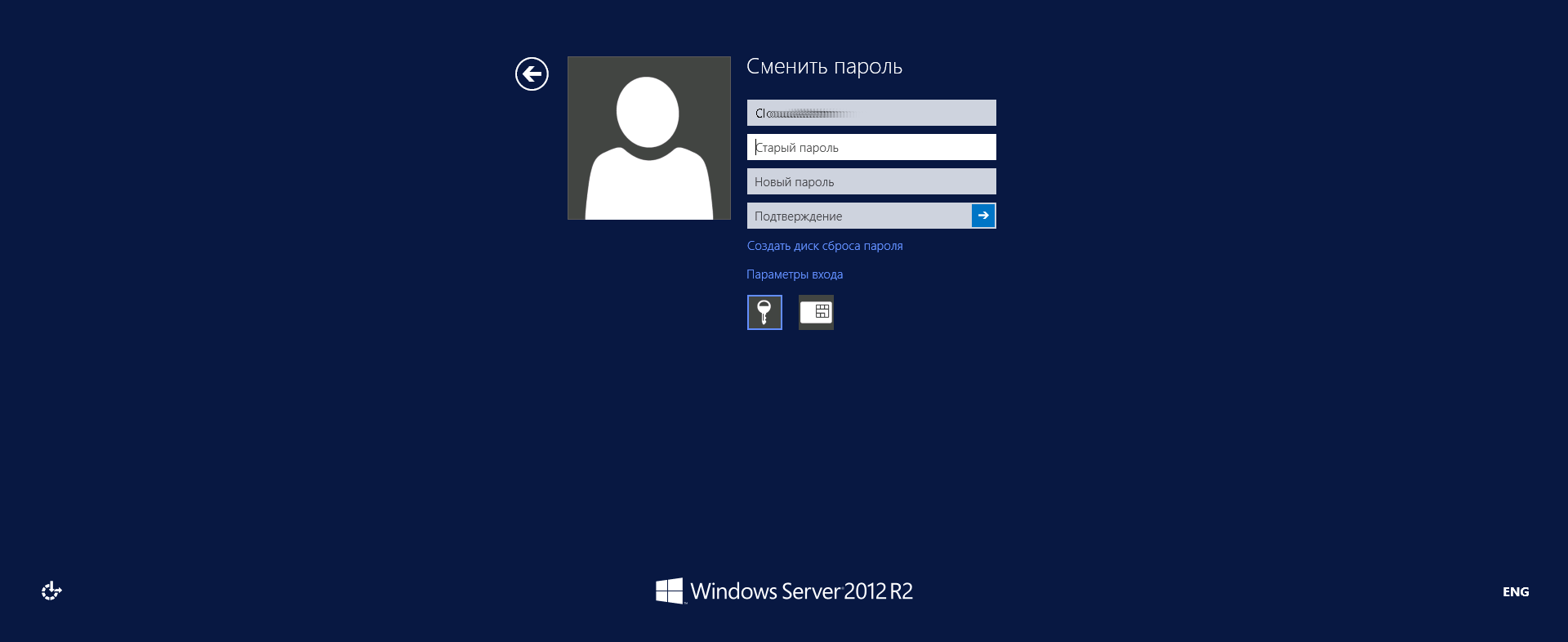The width and height of the screenshot is (1568, 642).
Task: Click the Сменить пароль heading
Action: 823,67
